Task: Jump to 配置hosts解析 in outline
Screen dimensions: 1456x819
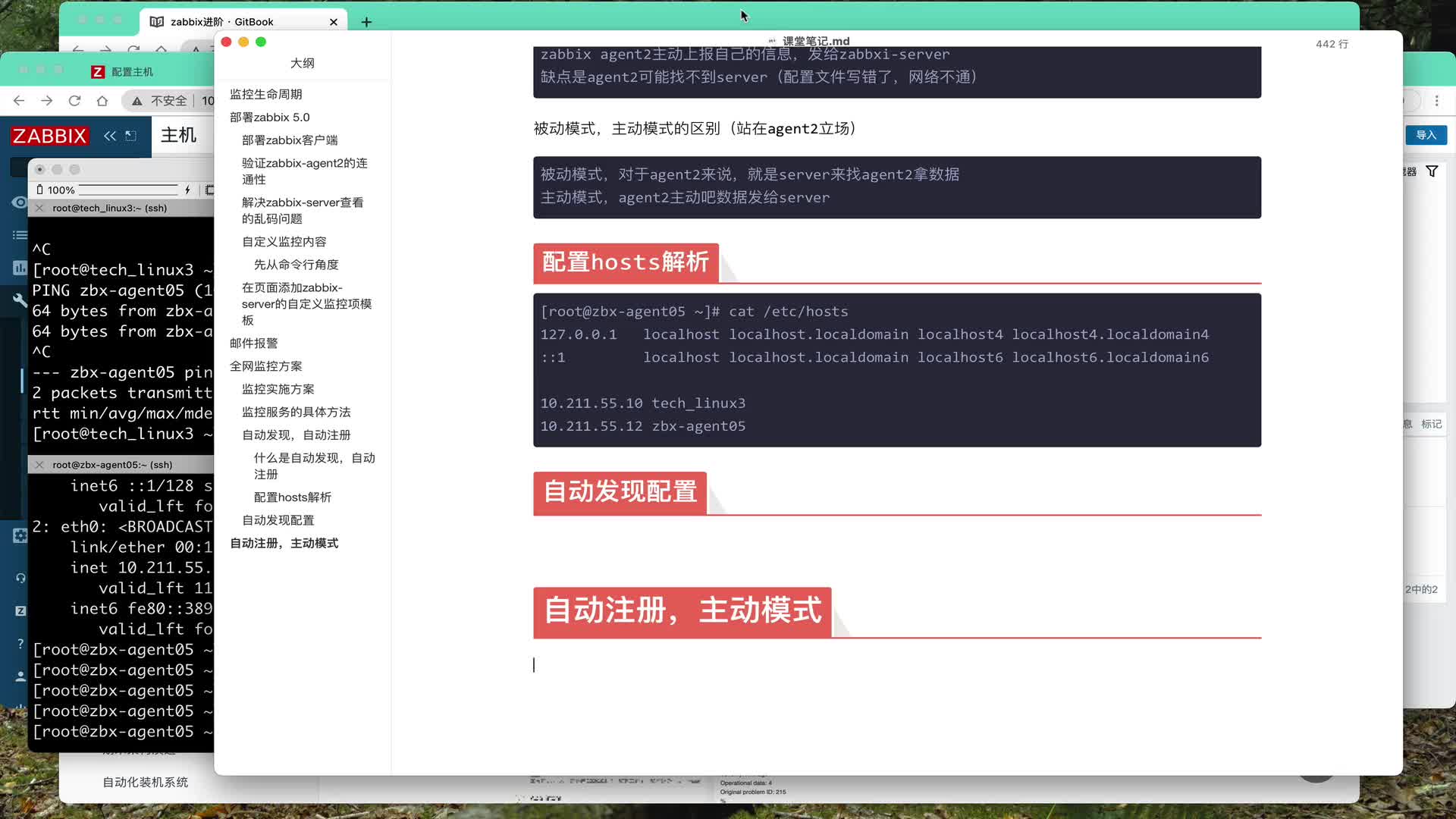Action: 293,497
